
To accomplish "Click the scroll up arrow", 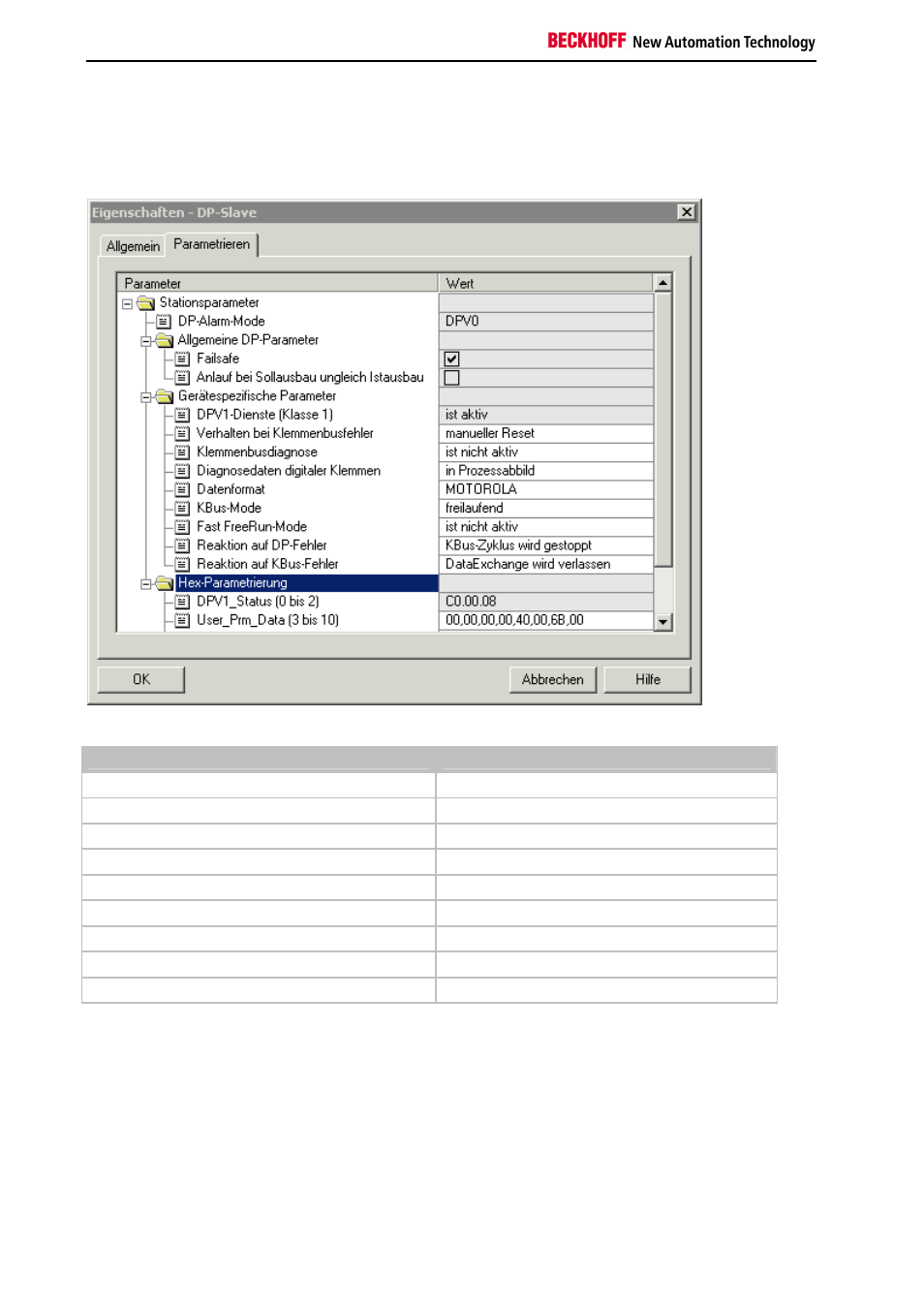I will [x=663, y=283].
